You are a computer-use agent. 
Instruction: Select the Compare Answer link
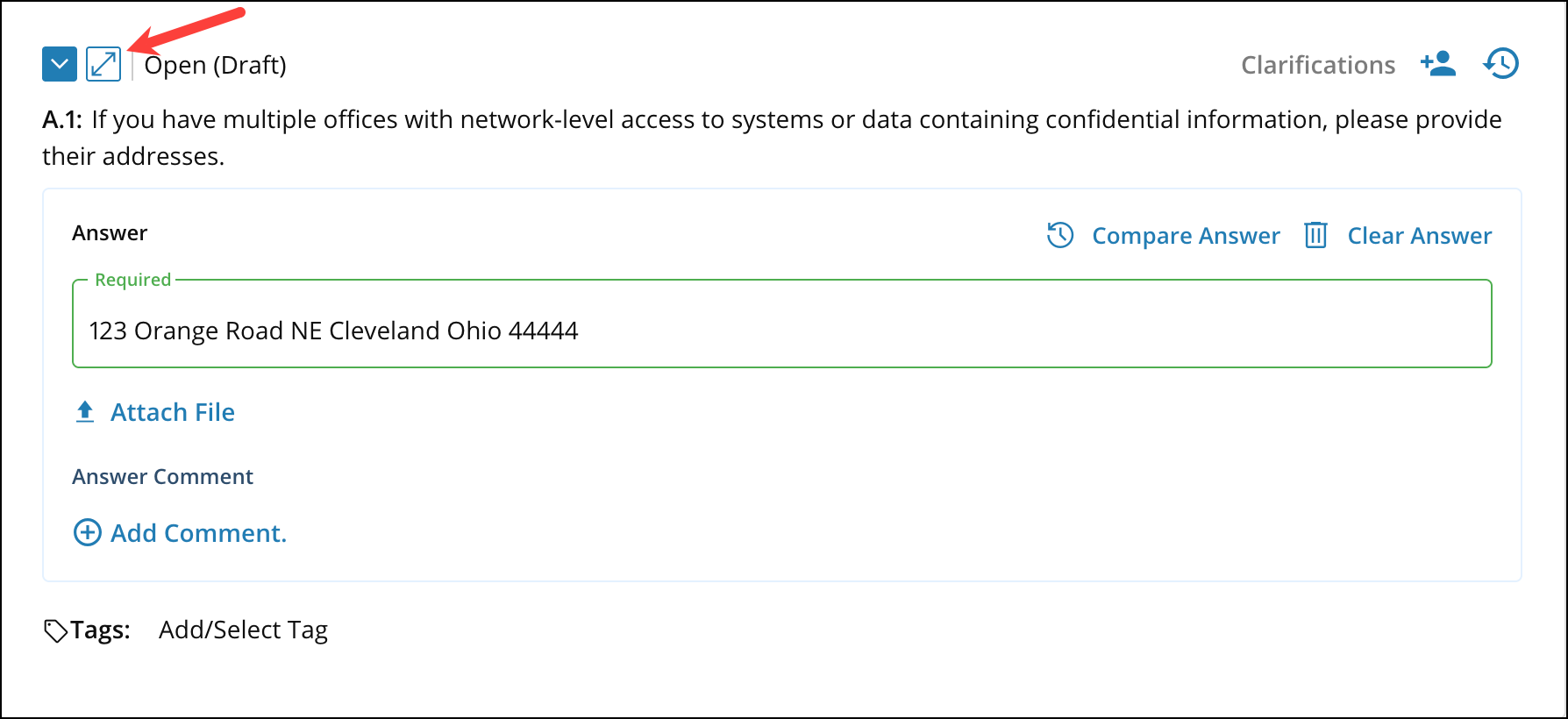(x=1186, y=236)
